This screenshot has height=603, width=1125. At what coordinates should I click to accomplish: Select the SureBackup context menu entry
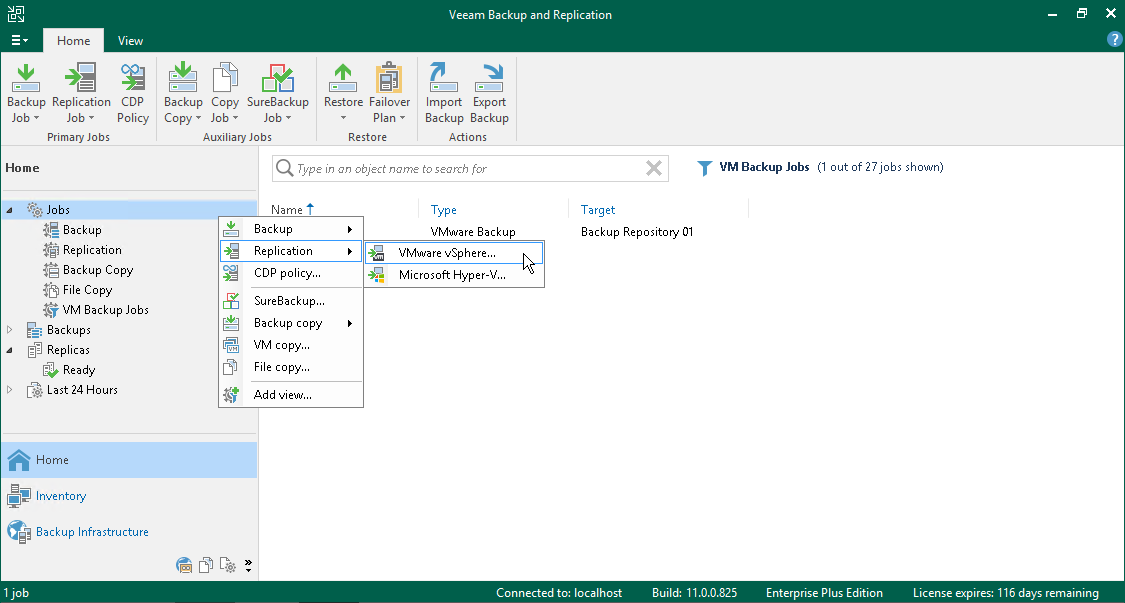[288, 301]
